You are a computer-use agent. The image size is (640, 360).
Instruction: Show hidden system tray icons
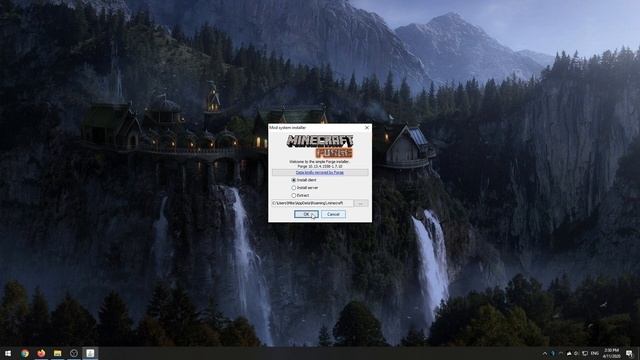pos(545,353)
